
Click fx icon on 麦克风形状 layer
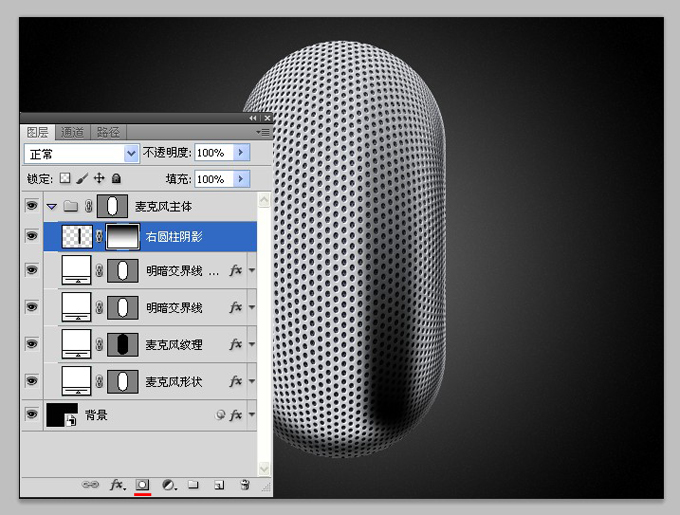(x=235, y=381)
